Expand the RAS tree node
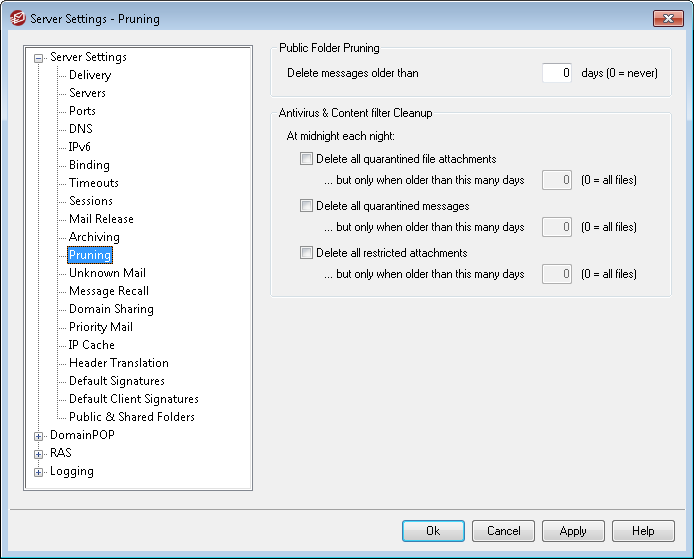 [x=39, y=454]
